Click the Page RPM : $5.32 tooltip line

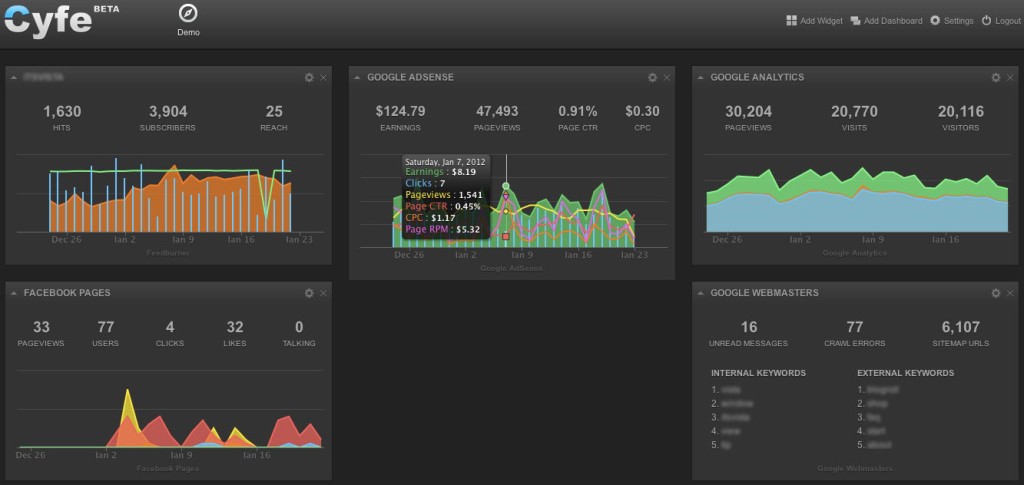coord(443,229)
